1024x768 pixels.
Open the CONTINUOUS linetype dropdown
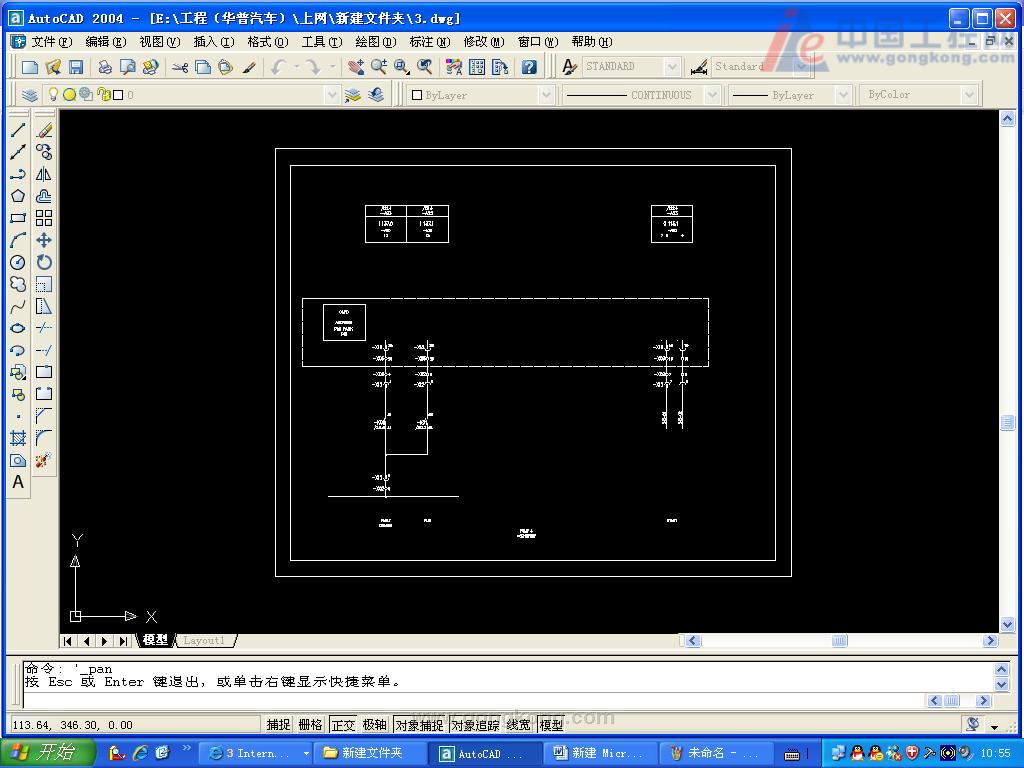pos(712,95)
